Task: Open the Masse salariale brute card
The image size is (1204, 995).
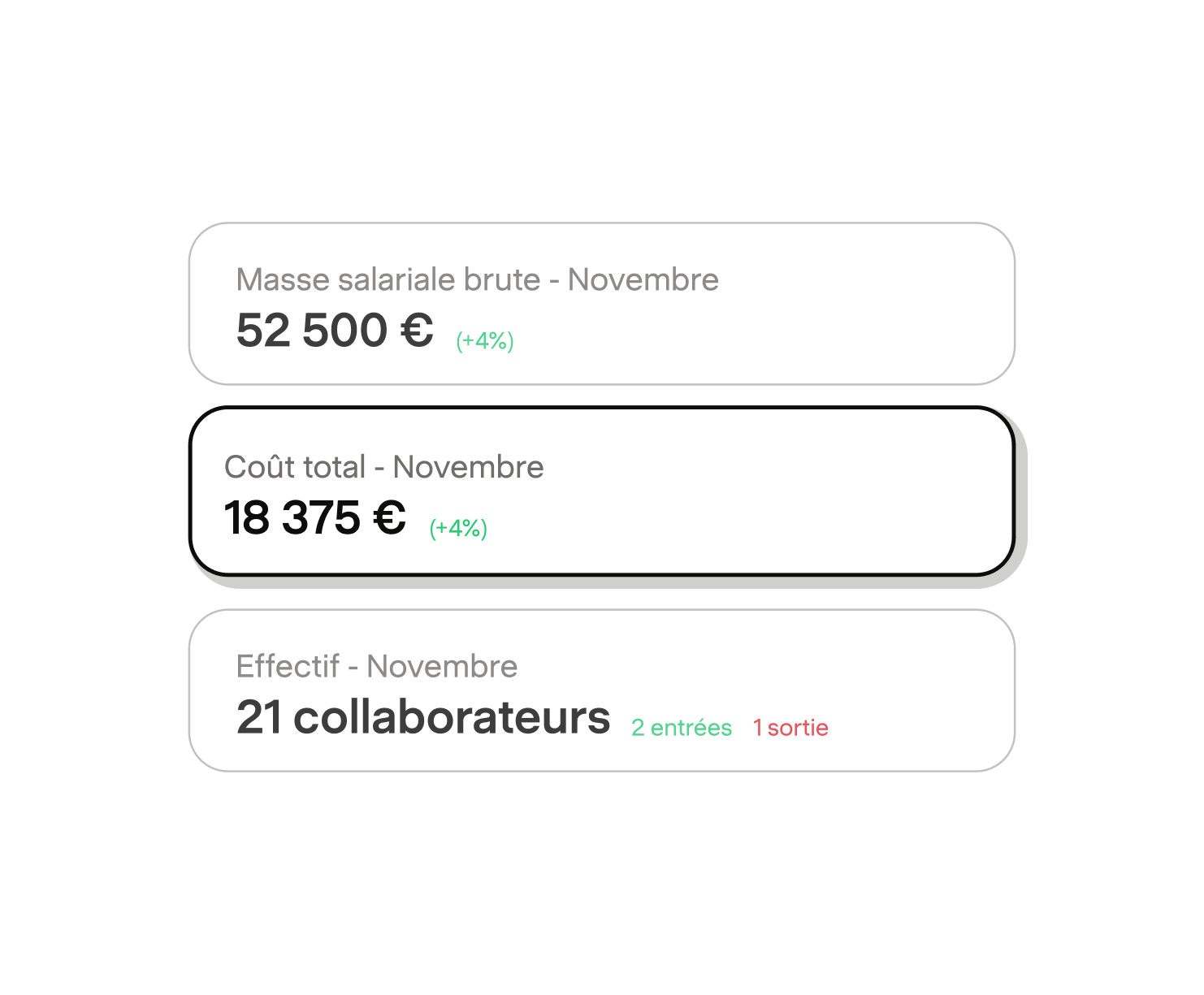Action: pos(602,304)
